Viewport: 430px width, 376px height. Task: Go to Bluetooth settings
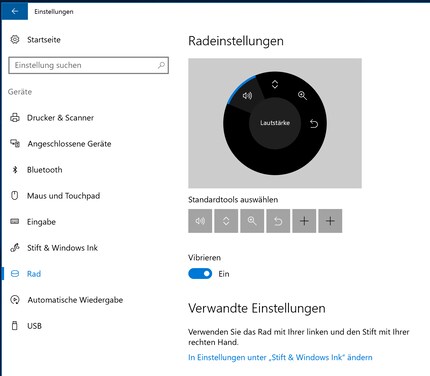(36, 170)
